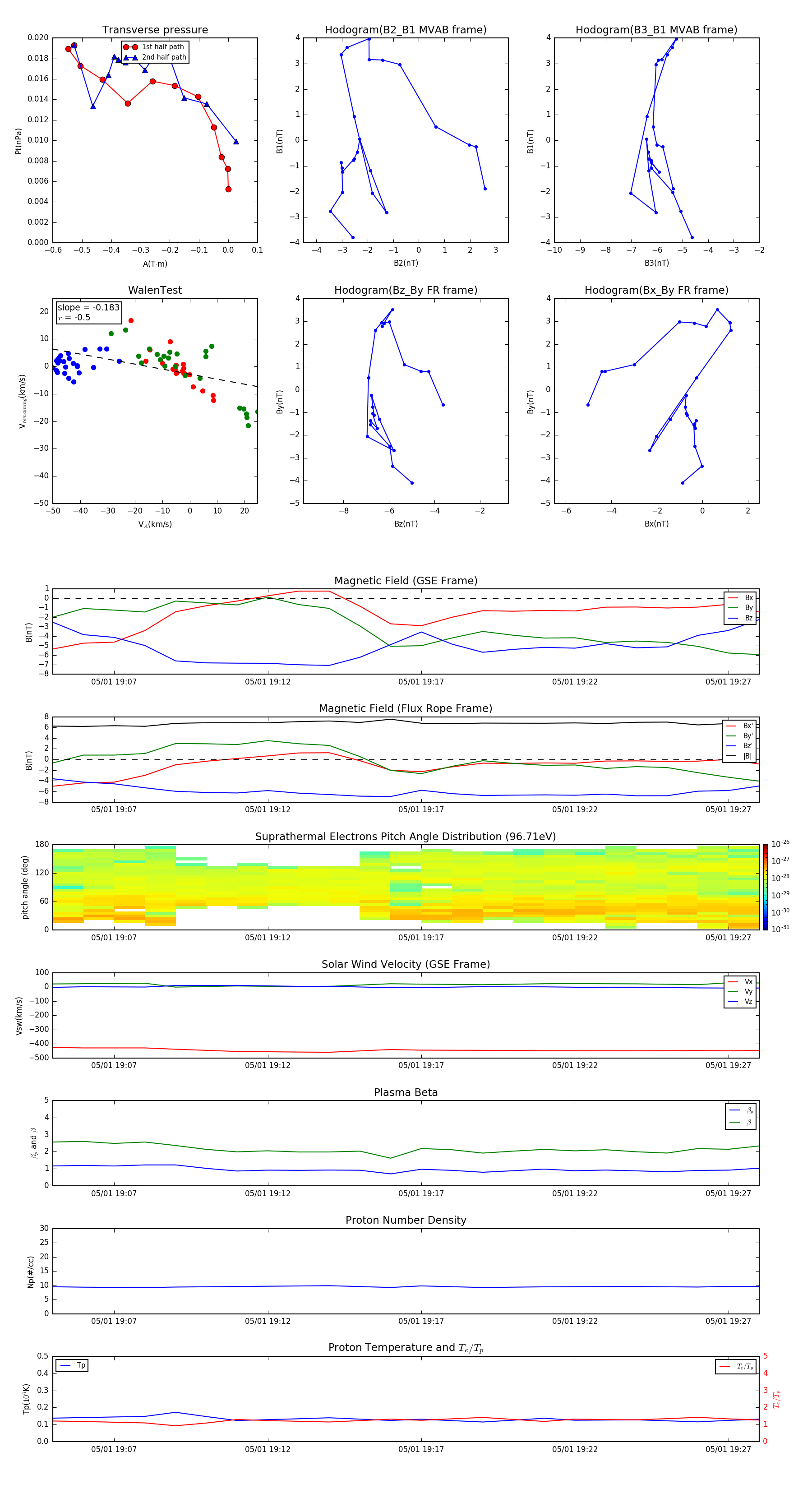Click the Vy legend entry
This screenshot has width=812, height=1489.
coord(740,991)
